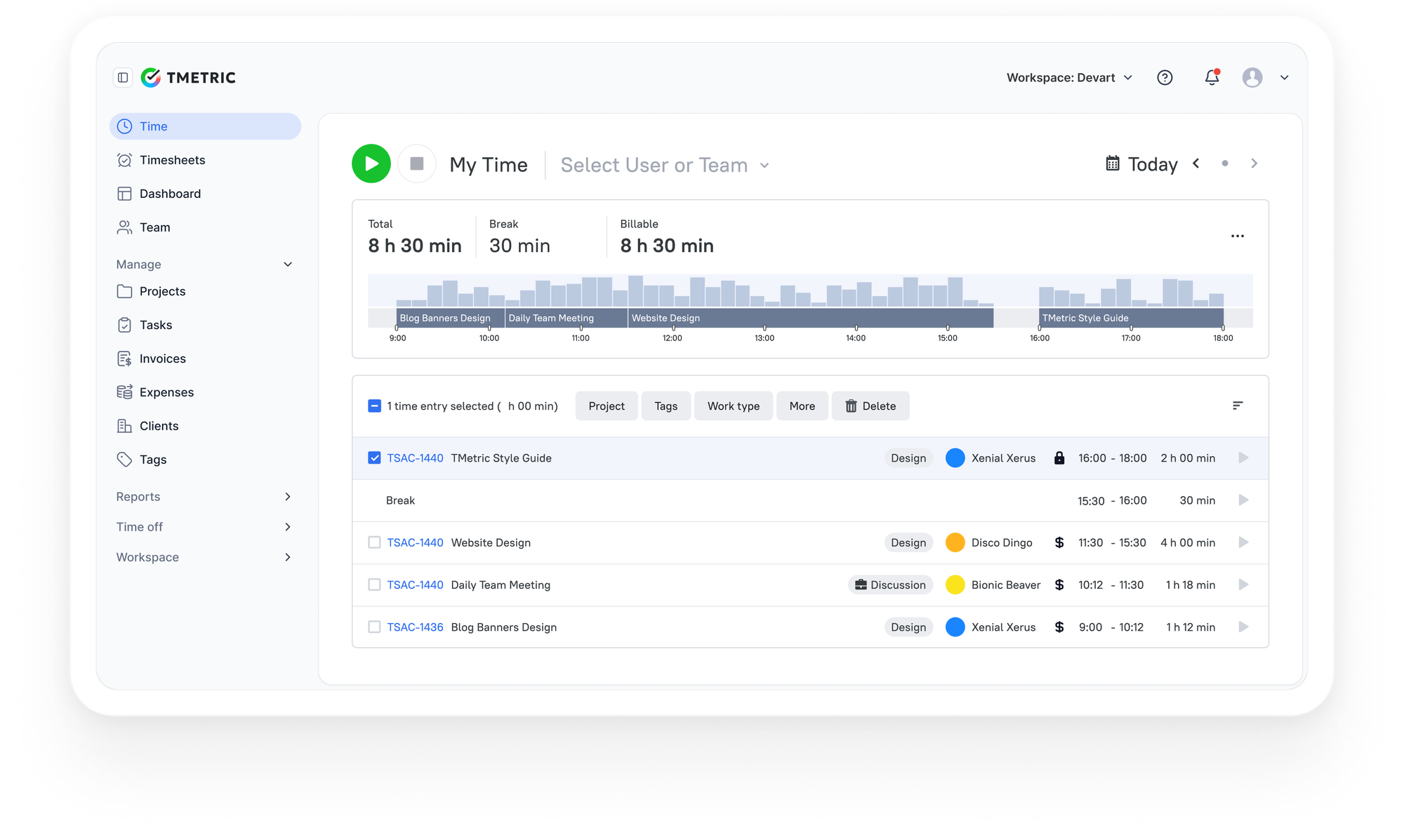Open the notifications bell
1404x840 pixels.
point(1212,78)
